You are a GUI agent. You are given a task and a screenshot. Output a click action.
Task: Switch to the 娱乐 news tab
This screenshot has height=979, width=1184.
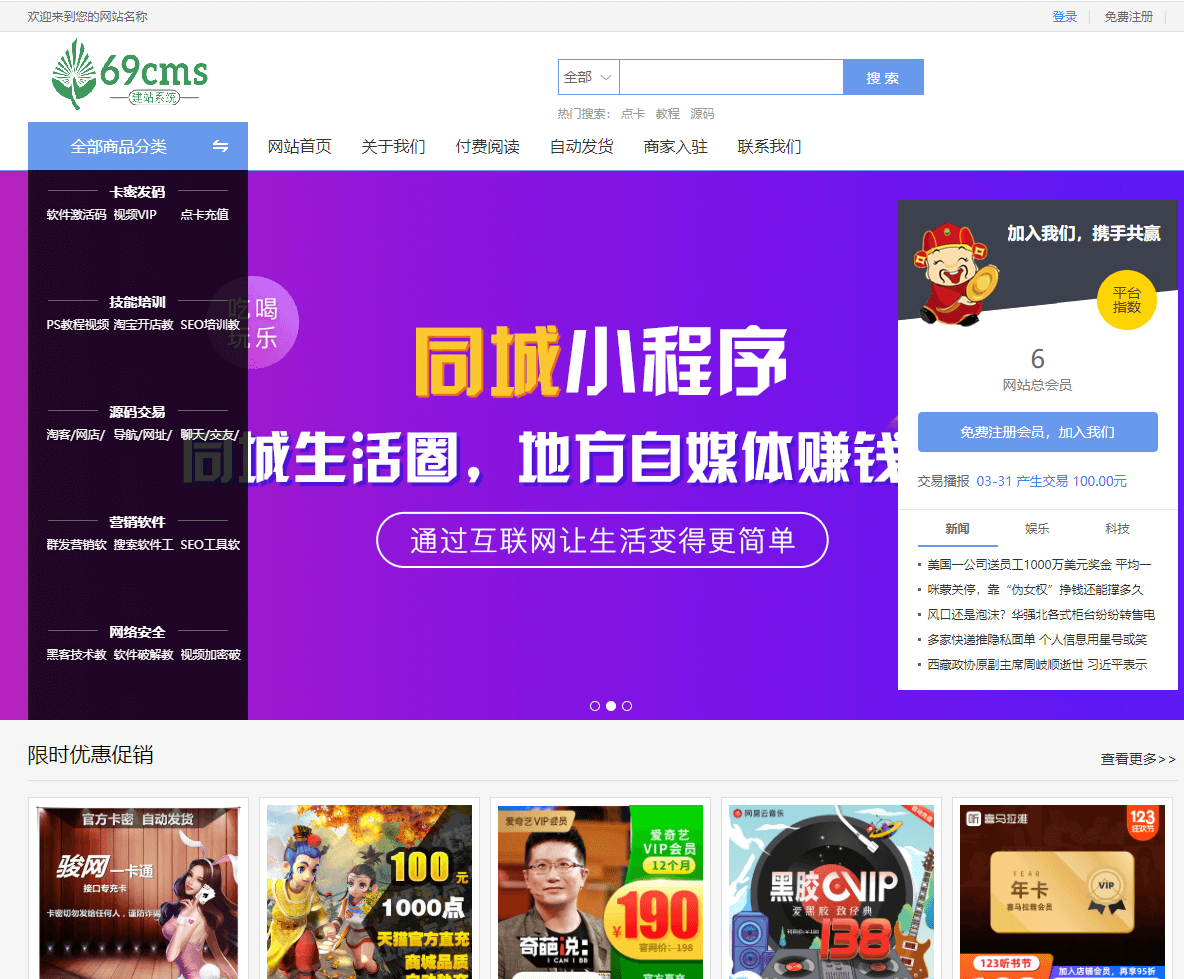coord(1037,528)
